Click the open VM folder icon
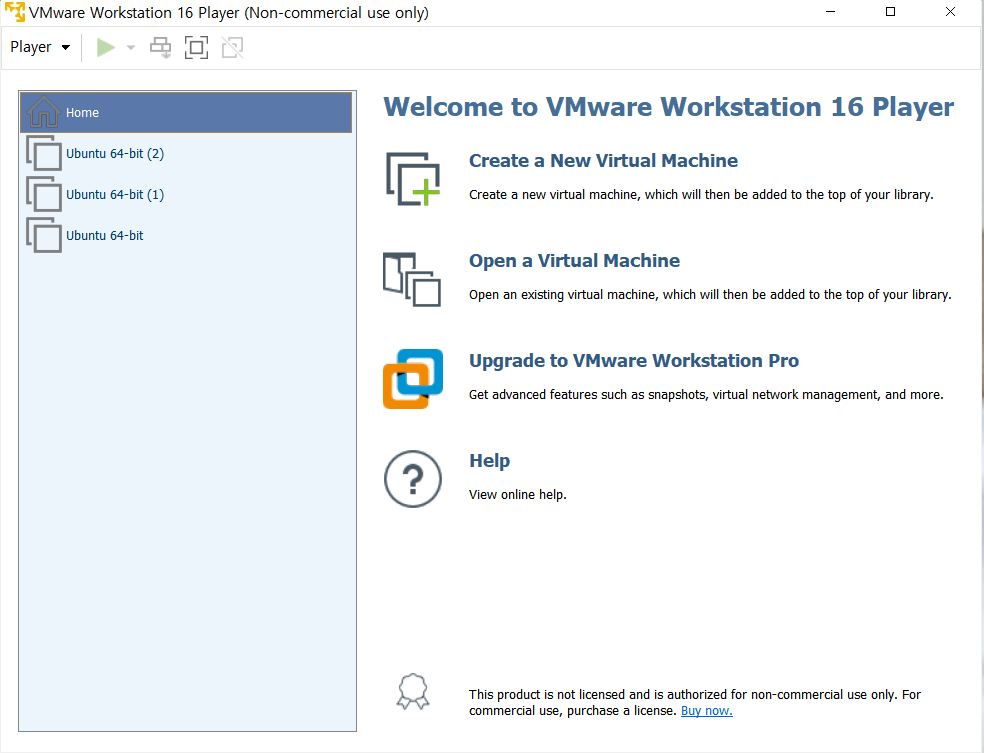Image resolution: width=984 pixels, height=753 pixels. pyautogui.click(x=412, y=279)
